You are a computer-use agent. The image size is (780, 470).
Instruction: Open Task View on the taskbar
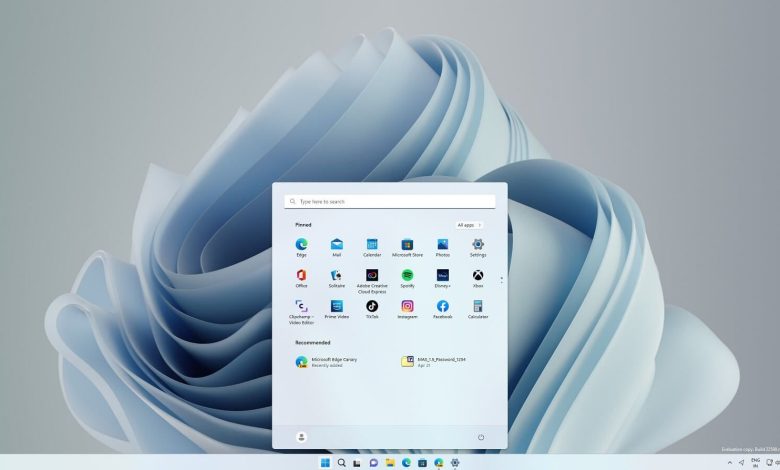(357, 463)
